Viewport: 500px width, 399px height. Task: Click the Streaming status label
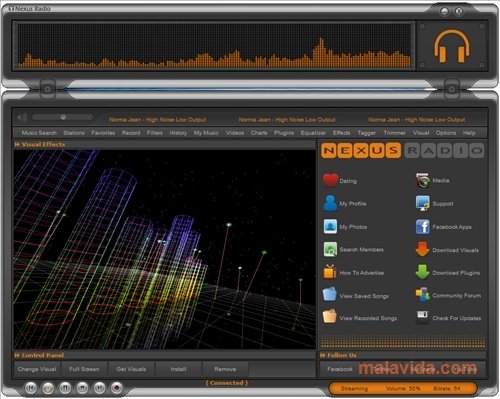click(x=354, y=388)
